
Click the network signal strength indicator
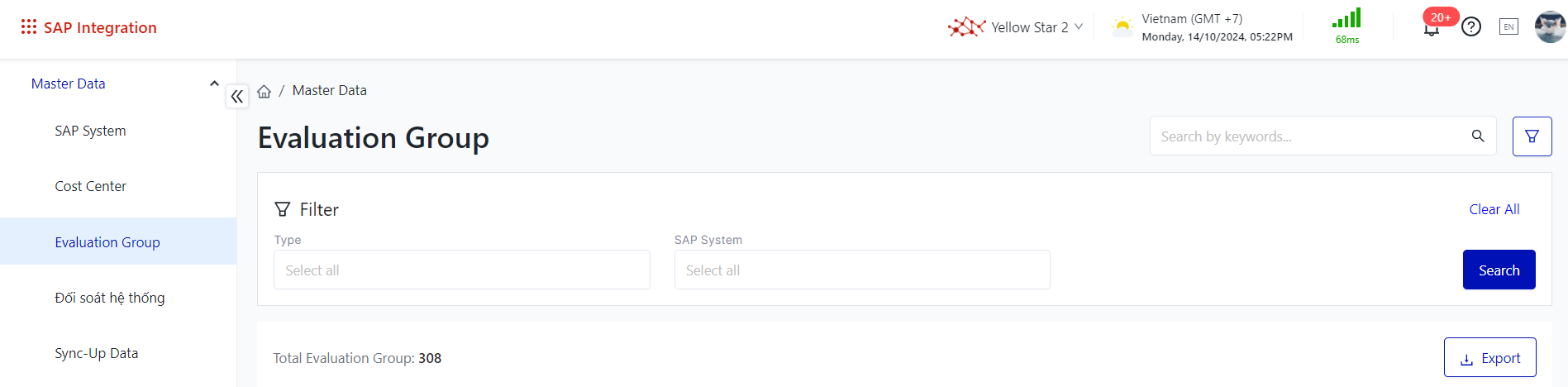[x=1346, y=26]
